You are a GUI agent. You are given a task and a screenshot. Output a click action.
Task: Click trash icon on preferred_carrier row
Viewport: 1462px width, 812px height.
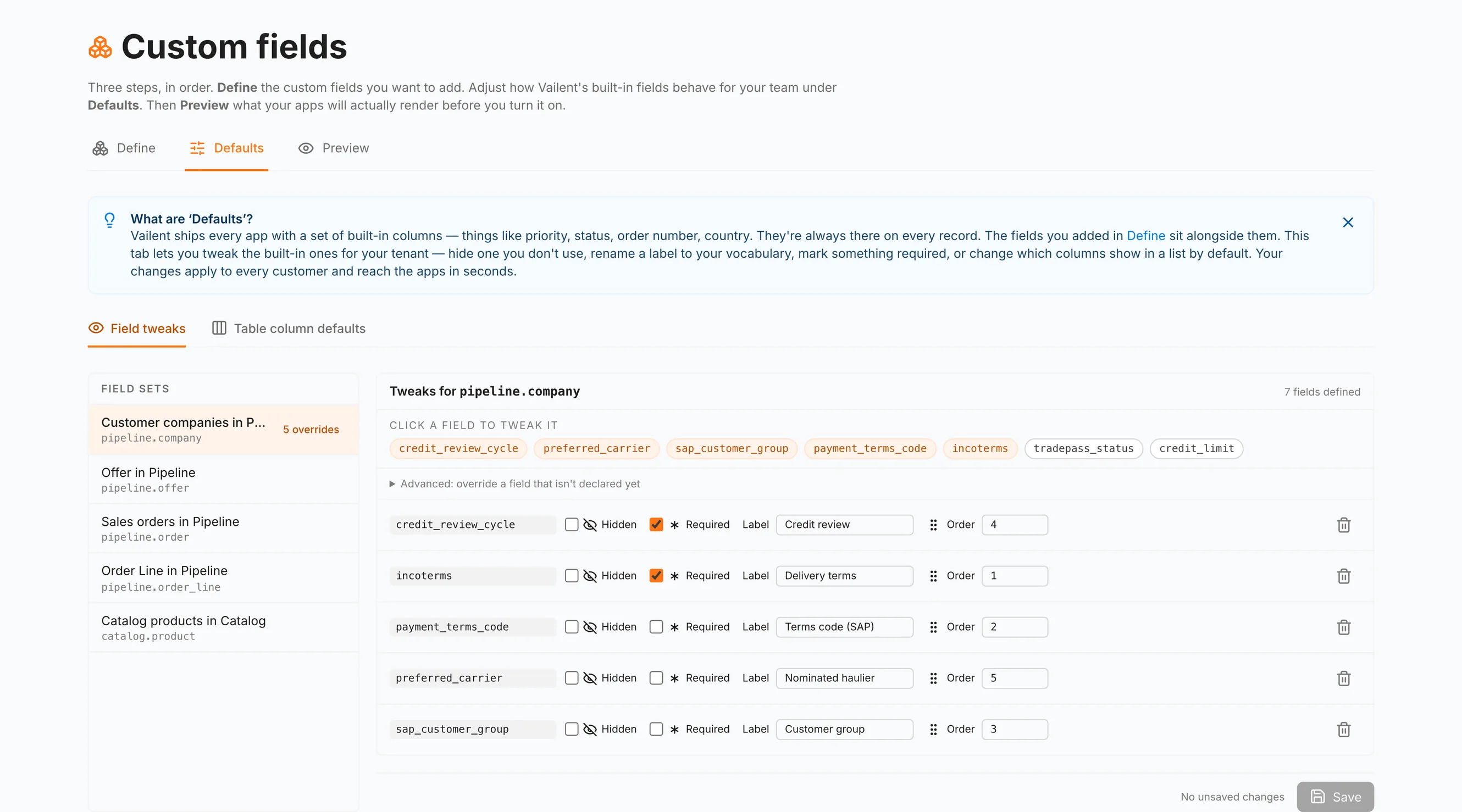(x=1343, y=678)
